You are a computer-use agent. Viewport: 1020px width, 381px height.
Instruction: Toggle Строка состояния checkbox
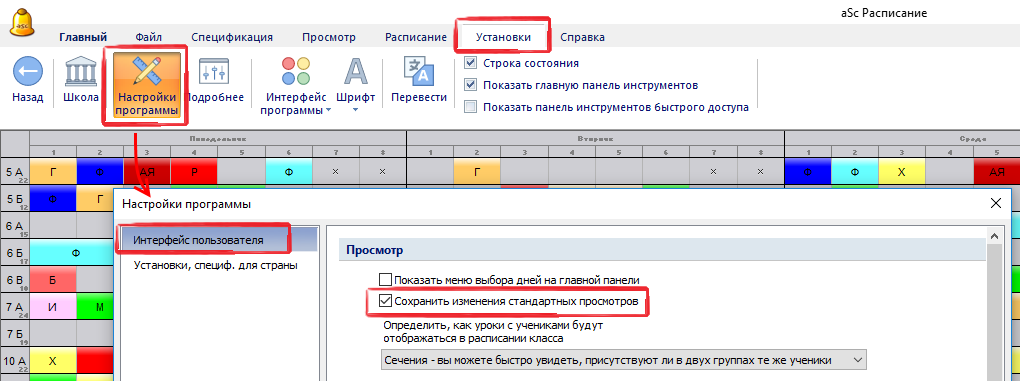tap(470, 63)
